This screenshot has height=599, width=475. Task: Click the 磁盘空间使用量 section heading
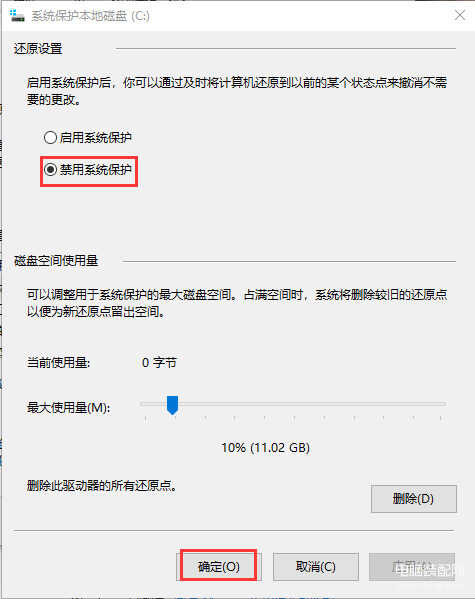(56, 261)
